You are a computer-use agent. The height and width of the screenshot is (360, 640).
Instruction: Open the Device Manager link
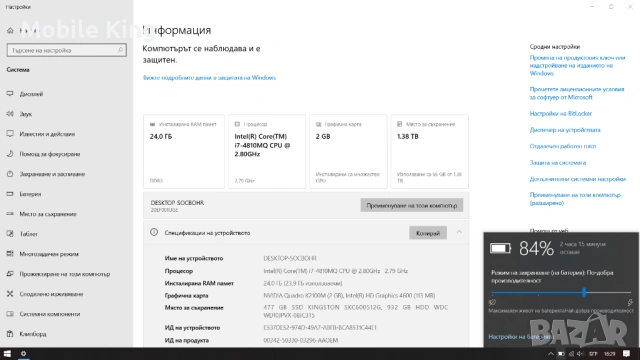(565, 130)
